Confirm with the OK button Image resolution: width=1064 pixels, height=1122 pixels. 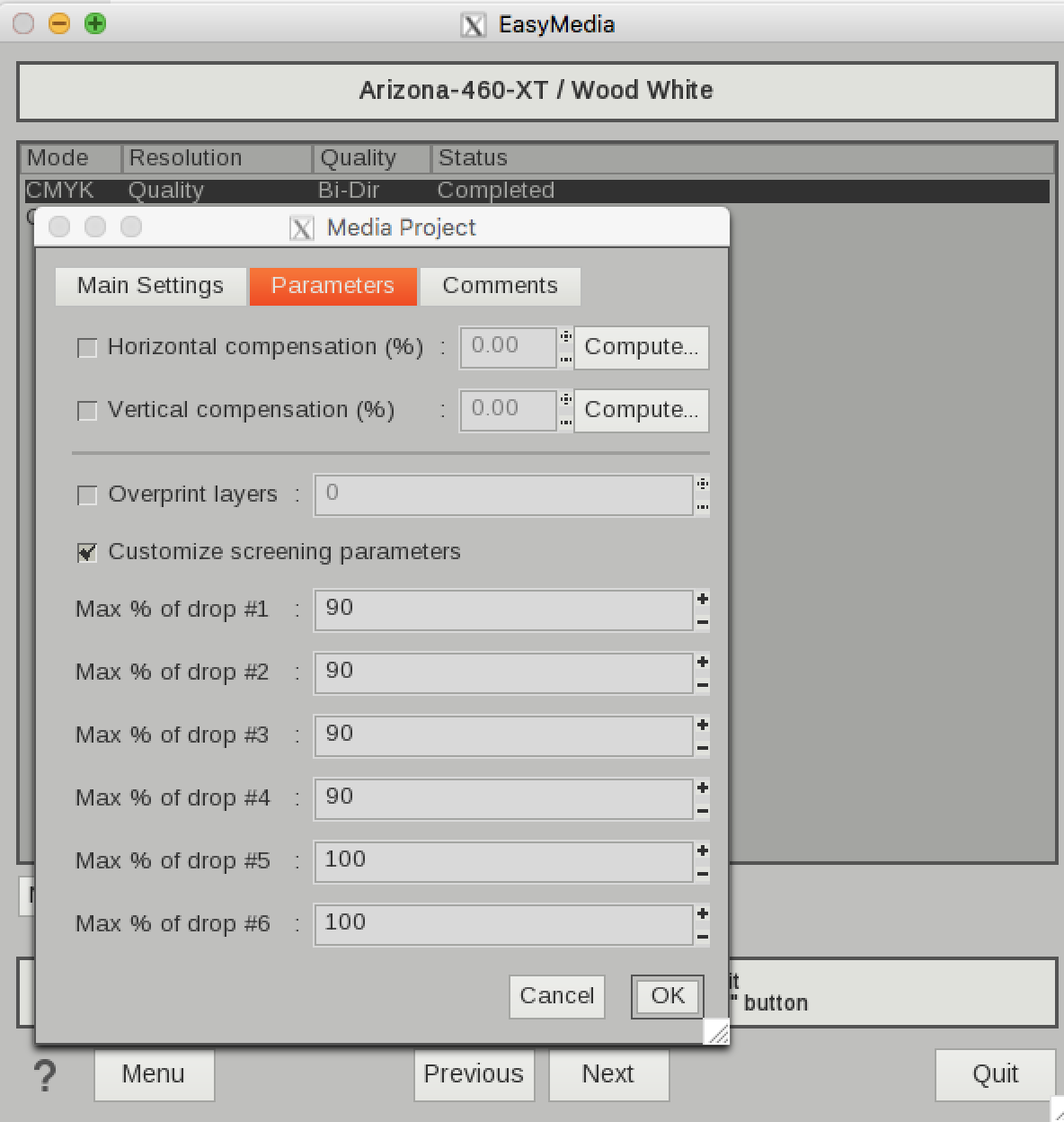(x=668, y=996)
